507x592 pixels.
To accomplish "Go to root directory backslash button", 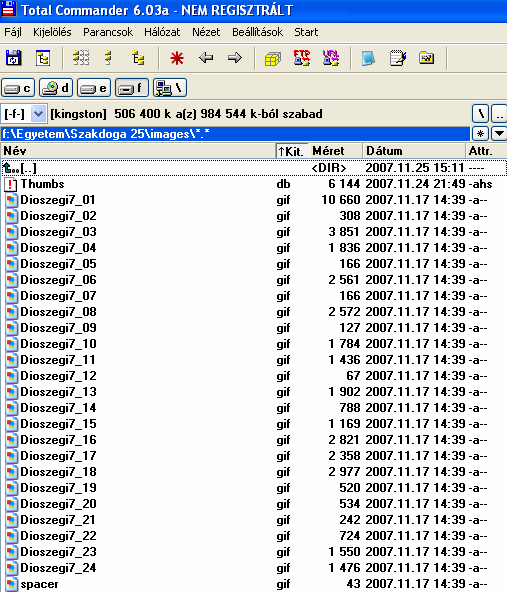I will click(x=481, y=114).
